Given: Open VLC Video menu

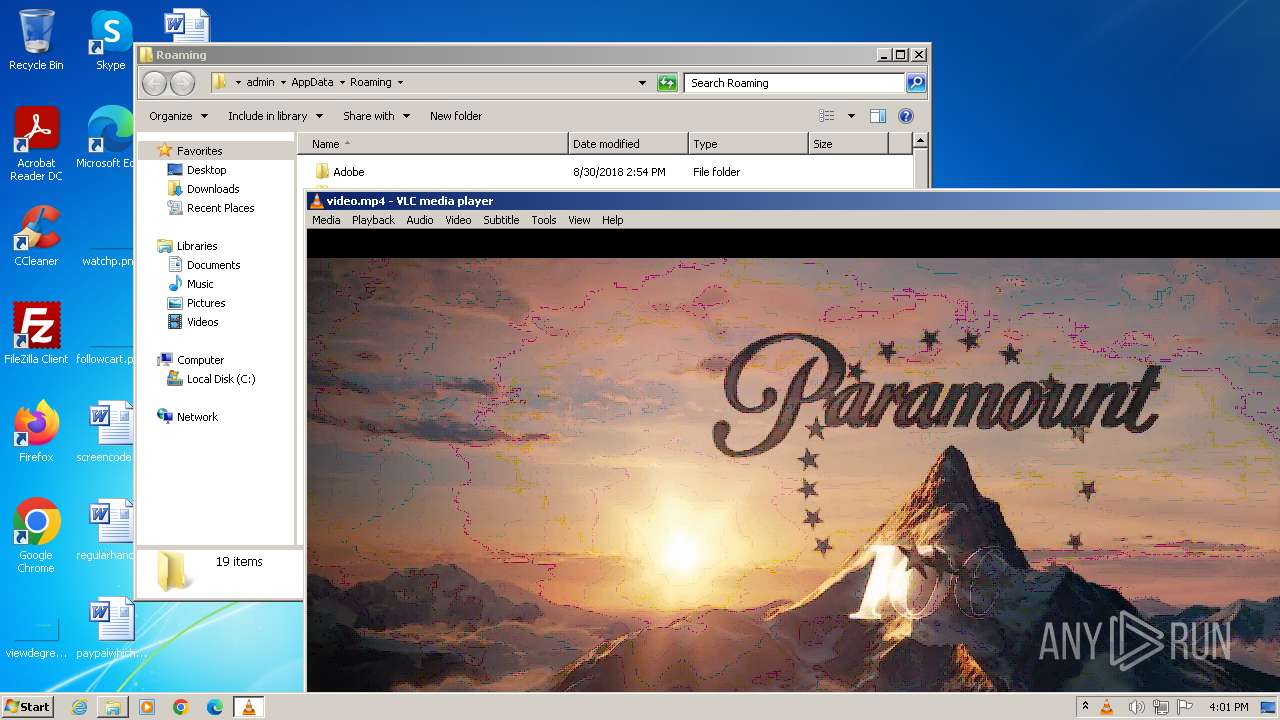Looking at the screenshot, I should coord(458,220).
